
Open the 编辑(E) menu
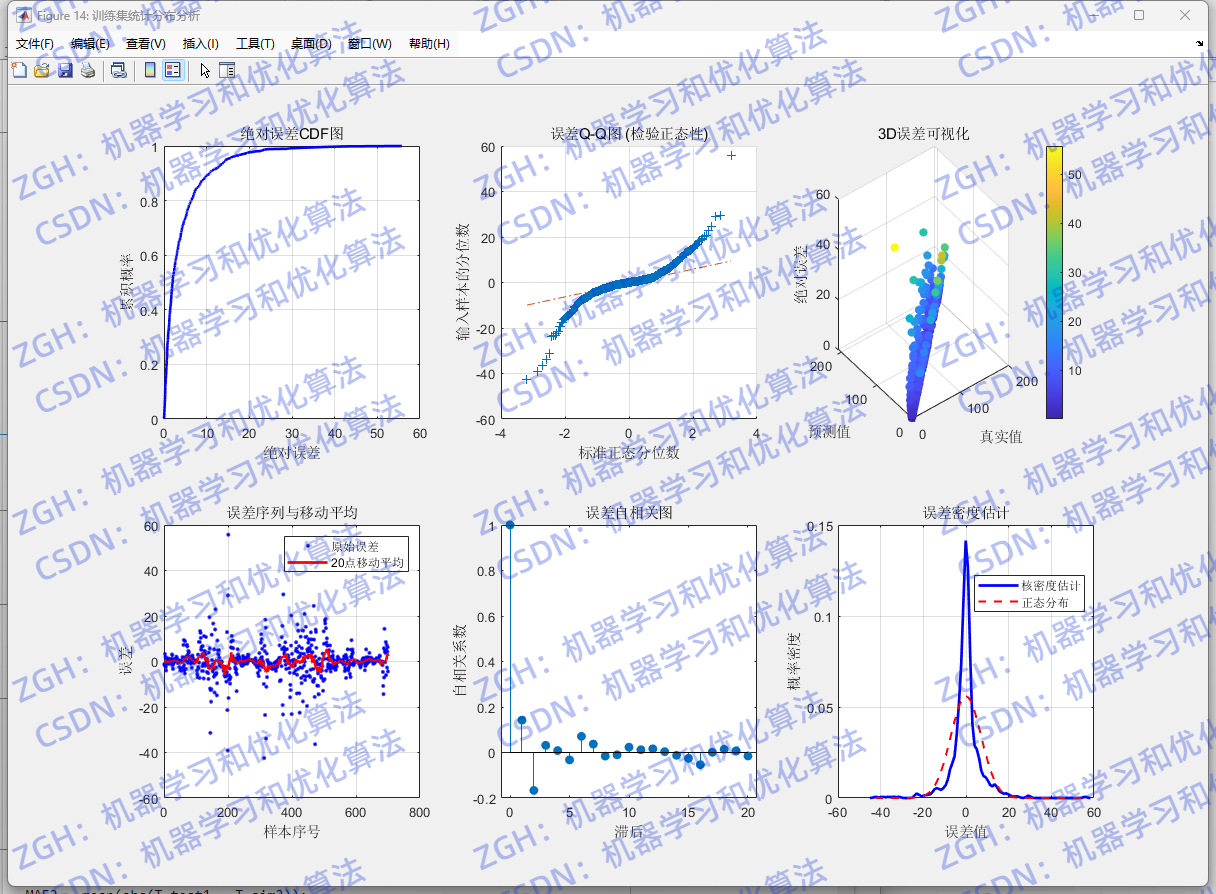[90, 44]
